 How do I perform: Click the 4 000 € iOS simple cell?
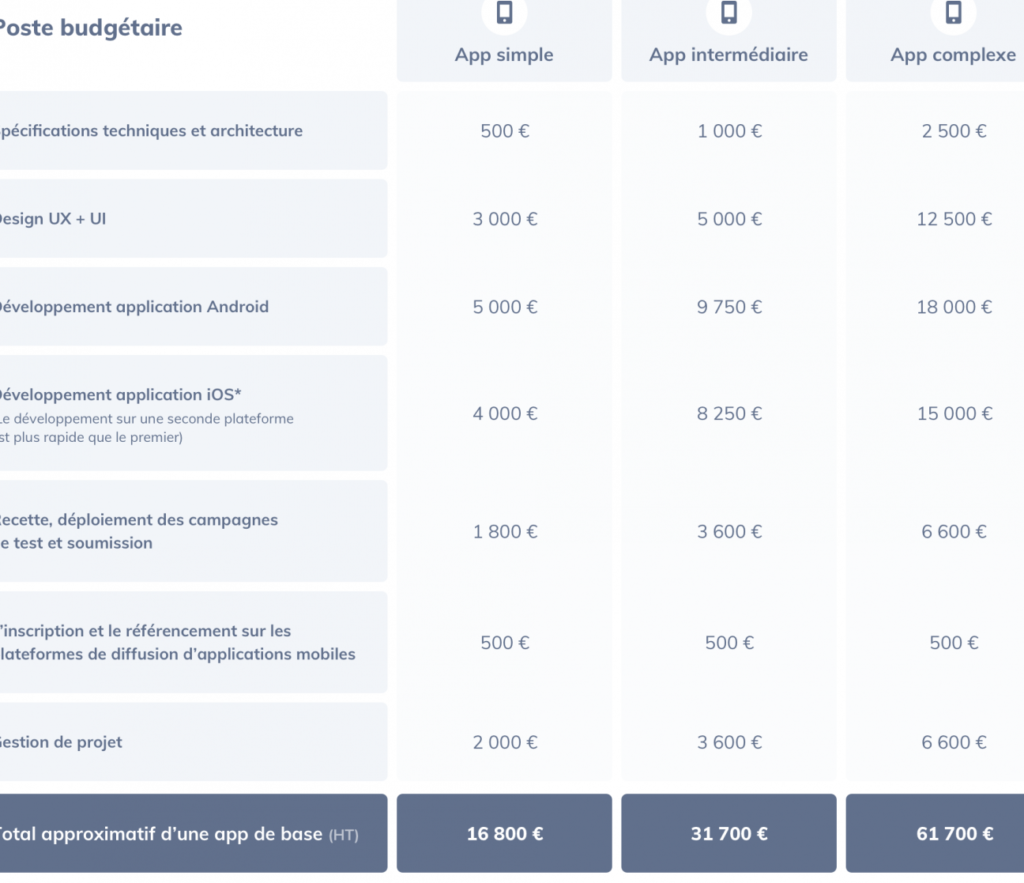coord(505,413)
